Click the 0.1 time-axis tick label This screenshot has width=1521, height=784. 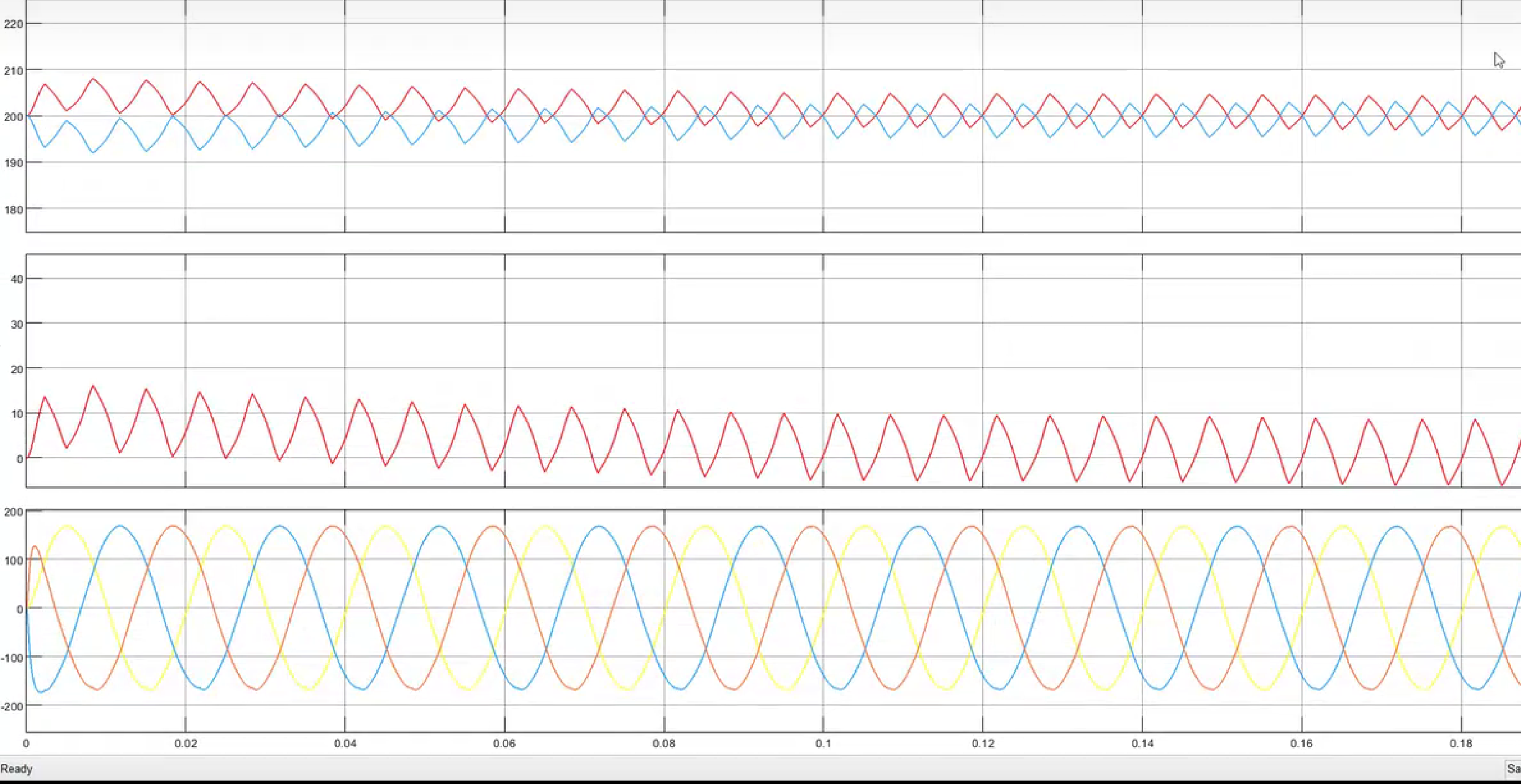823,744
